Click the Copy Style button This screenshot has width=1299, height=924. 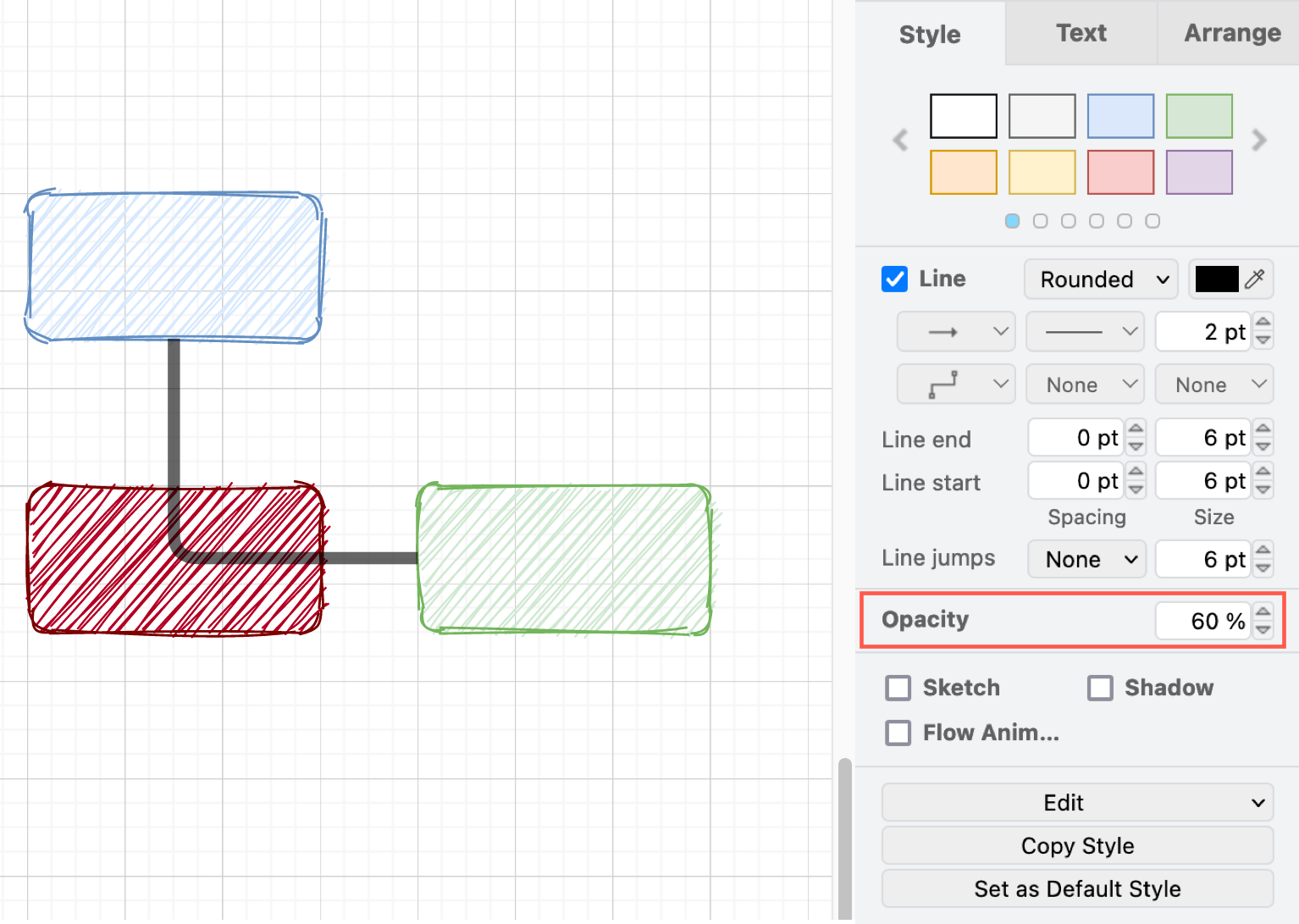(x=1076, y=845)
